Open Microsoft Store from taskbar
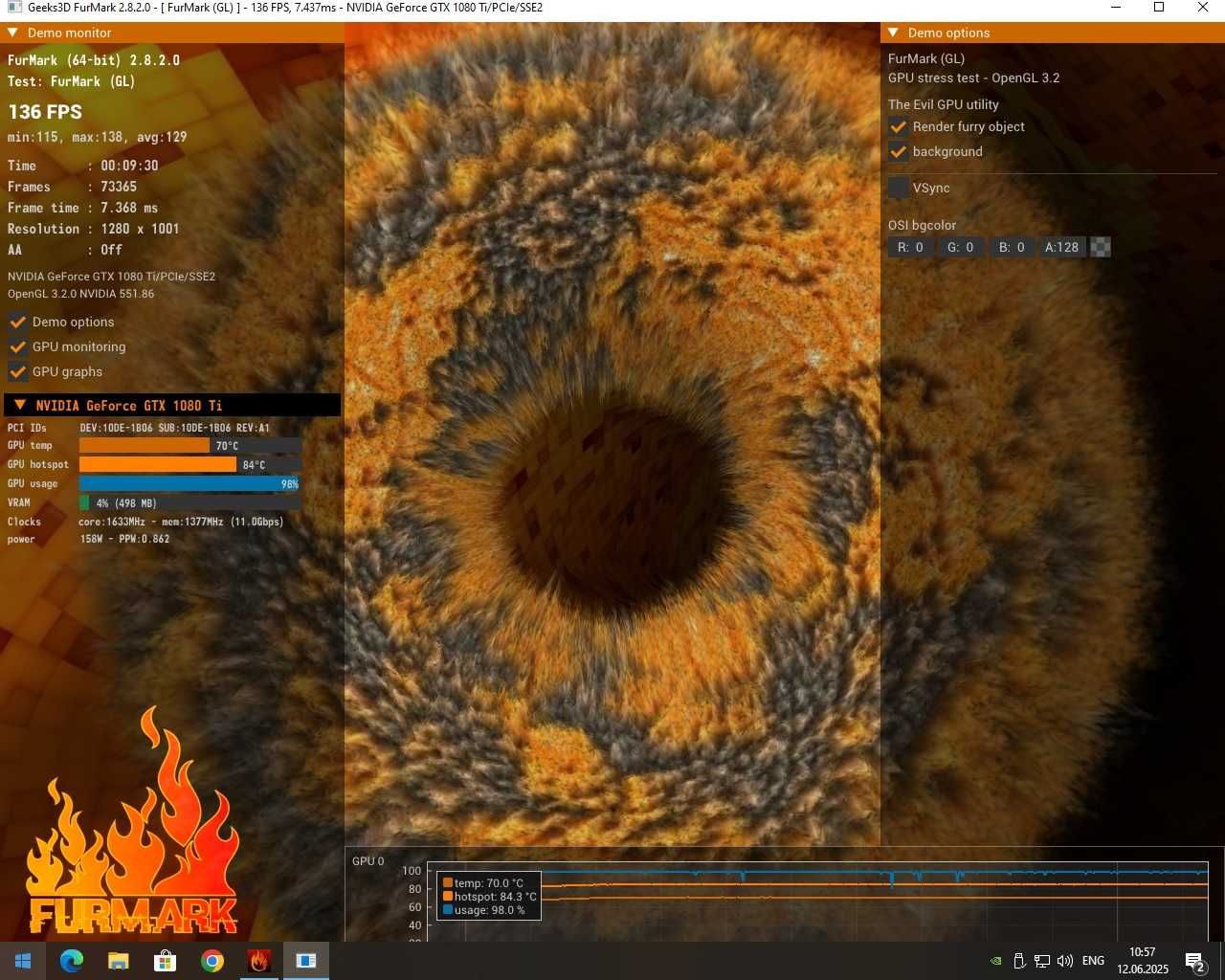Image resolution: width=1225 pixels, height=980 pixels. click(166, 961)
